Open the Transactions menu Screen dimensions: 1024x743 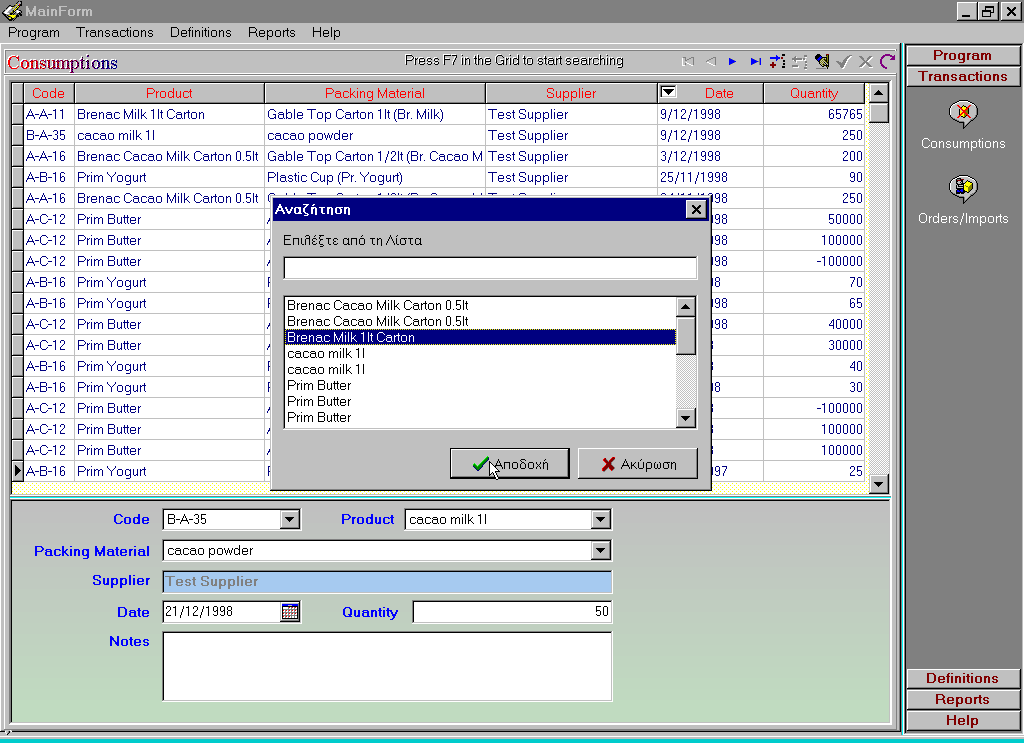(115, 32)
